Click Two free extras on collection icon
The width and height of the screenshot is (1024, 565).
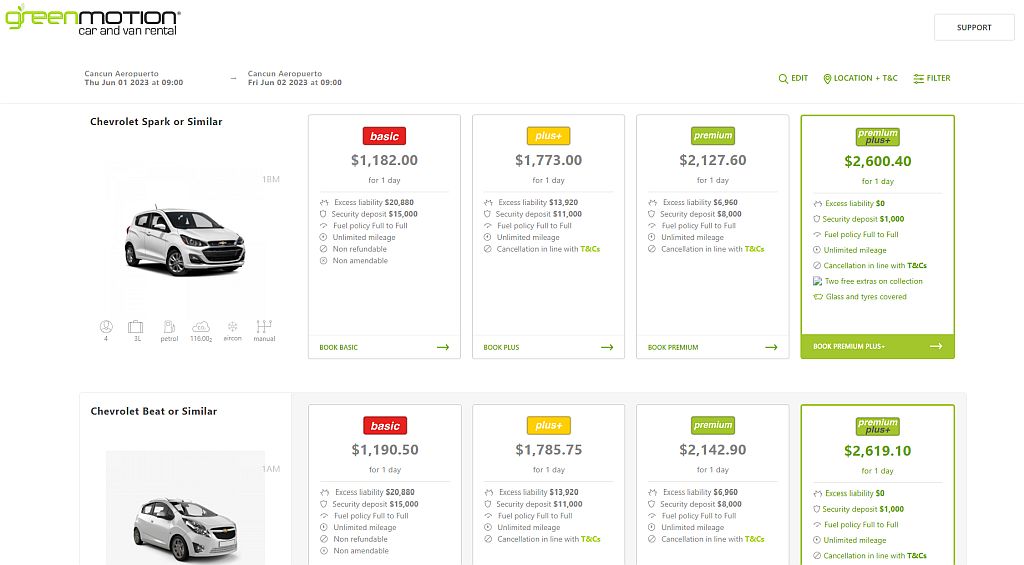coord(817,282)
